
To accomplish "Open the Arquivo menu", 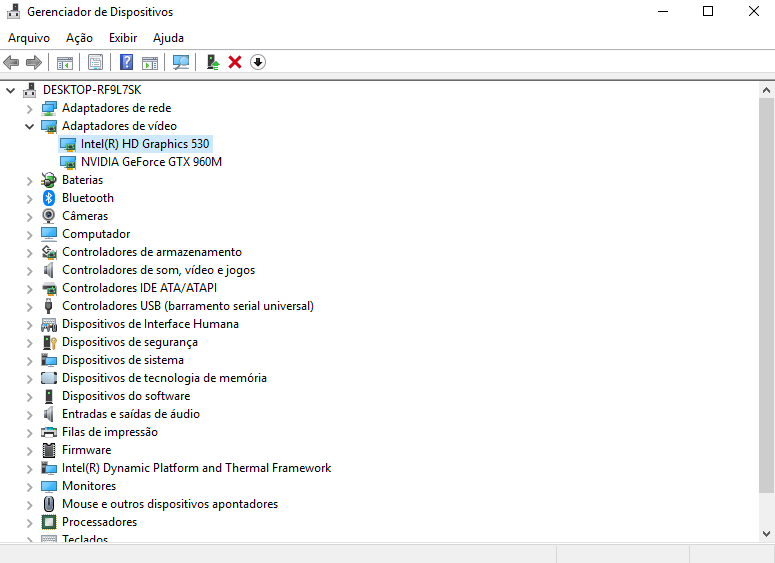I will pos(29,38).
